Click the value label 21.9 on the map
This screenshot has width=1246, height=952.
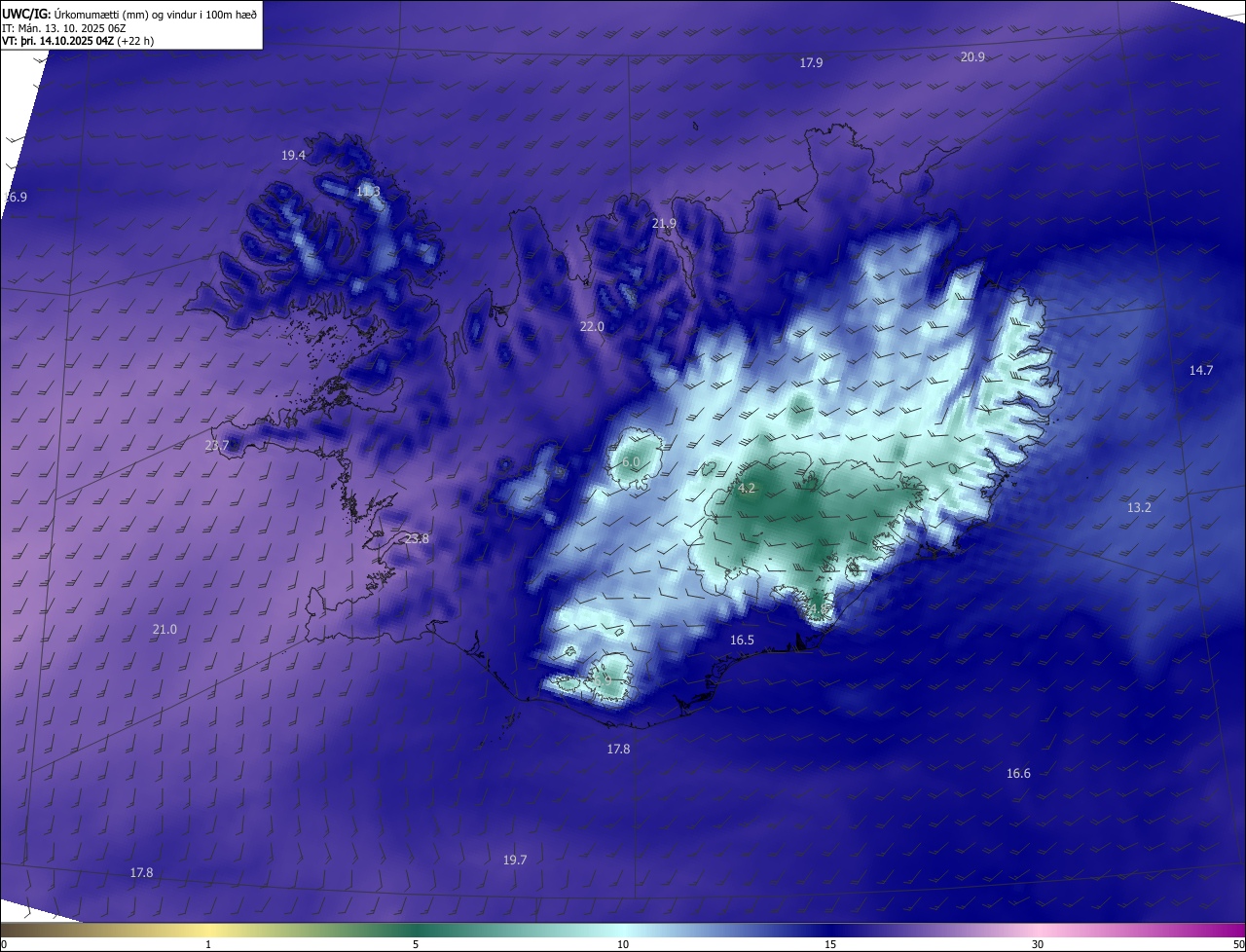click(664, 224)
